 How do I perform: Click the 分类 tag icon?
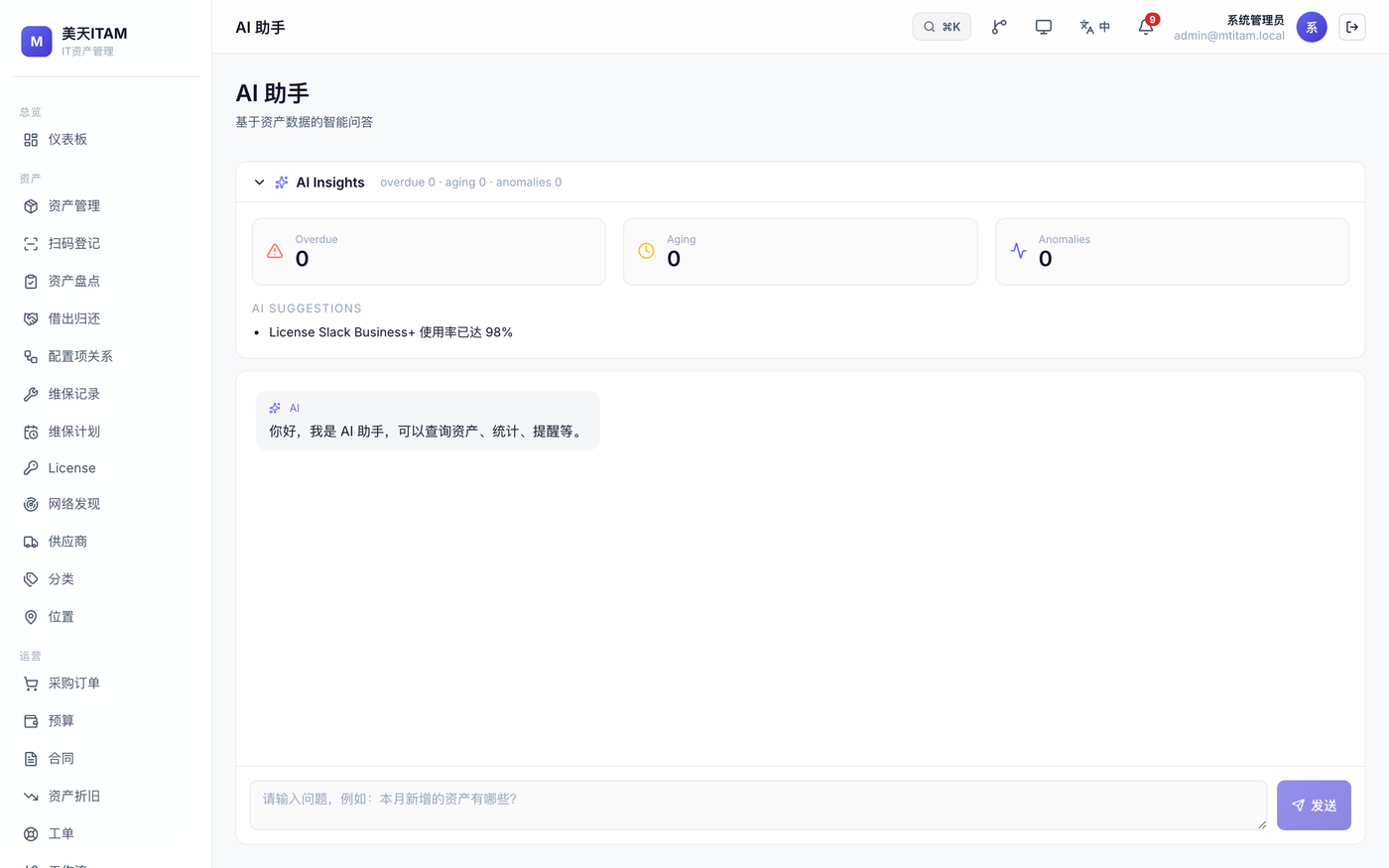[31, 580]
